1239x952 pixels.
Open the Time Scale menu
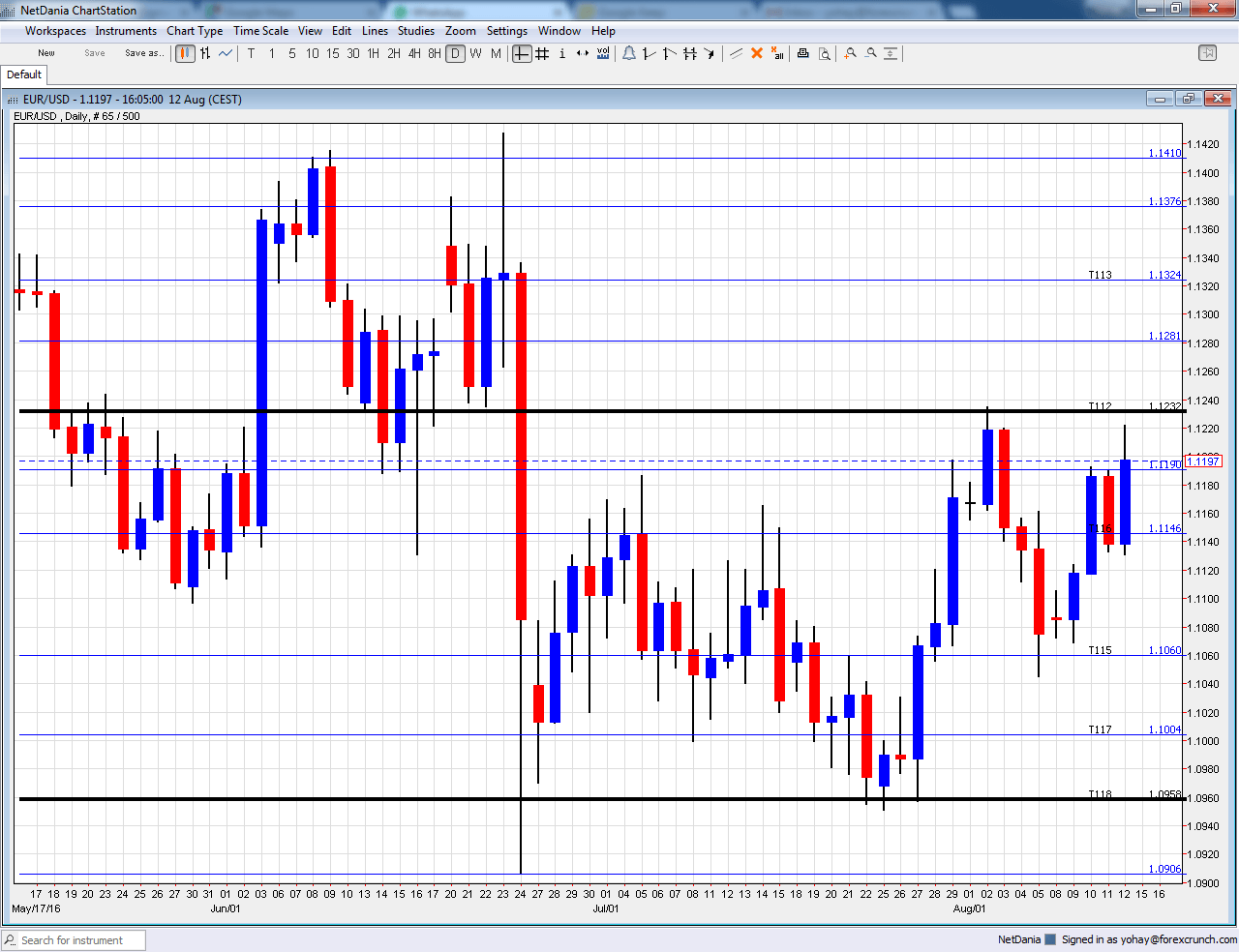pos(260,31)
